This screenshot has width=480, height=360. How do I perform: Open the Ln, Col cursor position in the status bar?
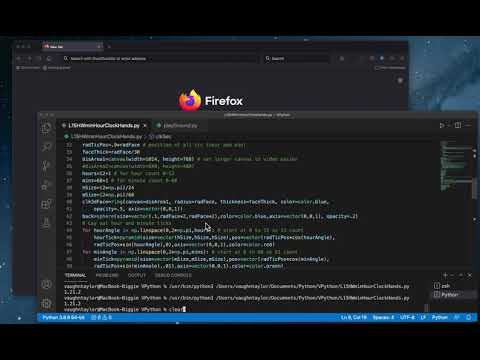(354, 317)
